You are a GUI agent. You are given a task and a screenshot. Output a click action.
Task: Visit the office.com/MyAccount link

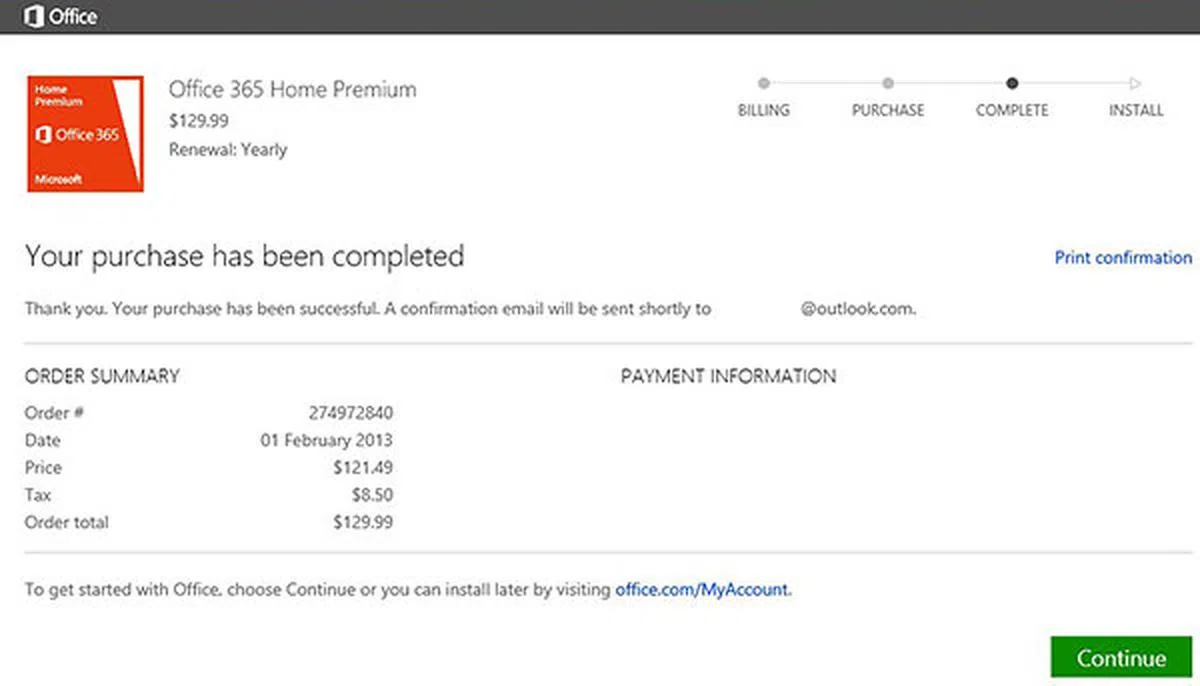(x=703, y=590)
